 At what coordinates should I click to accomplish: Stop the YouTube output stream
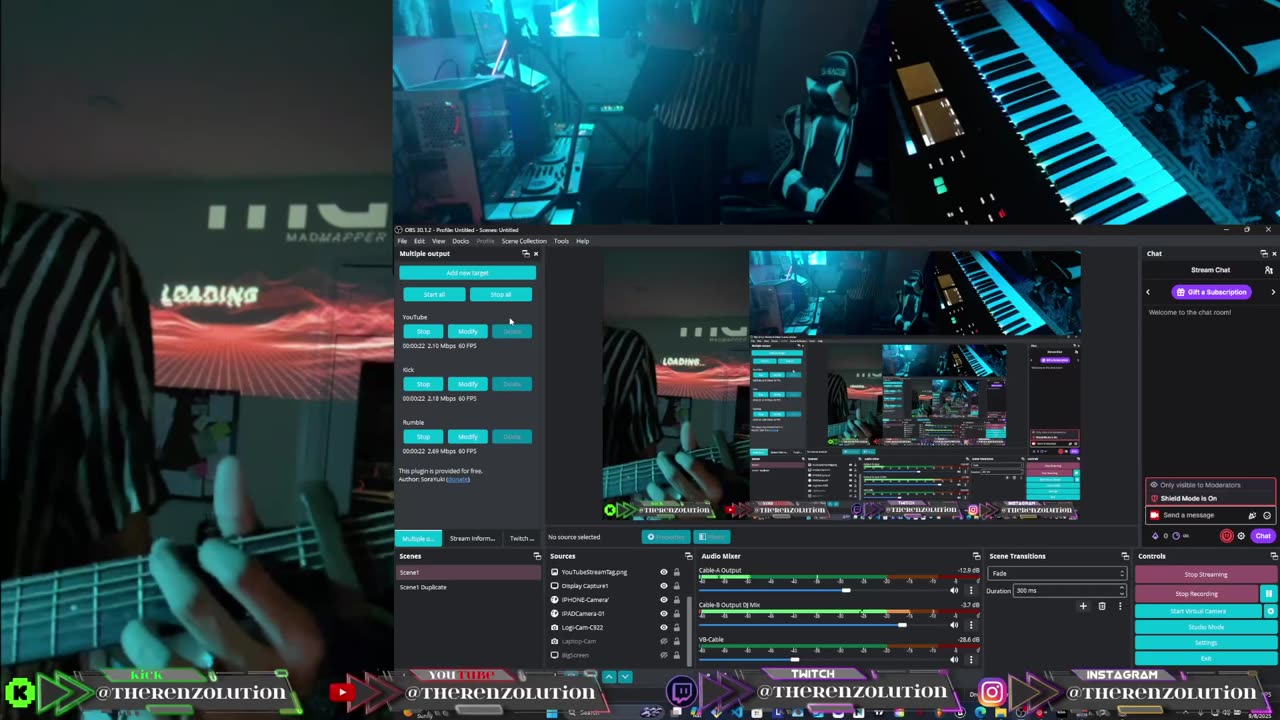pos(423,331)
